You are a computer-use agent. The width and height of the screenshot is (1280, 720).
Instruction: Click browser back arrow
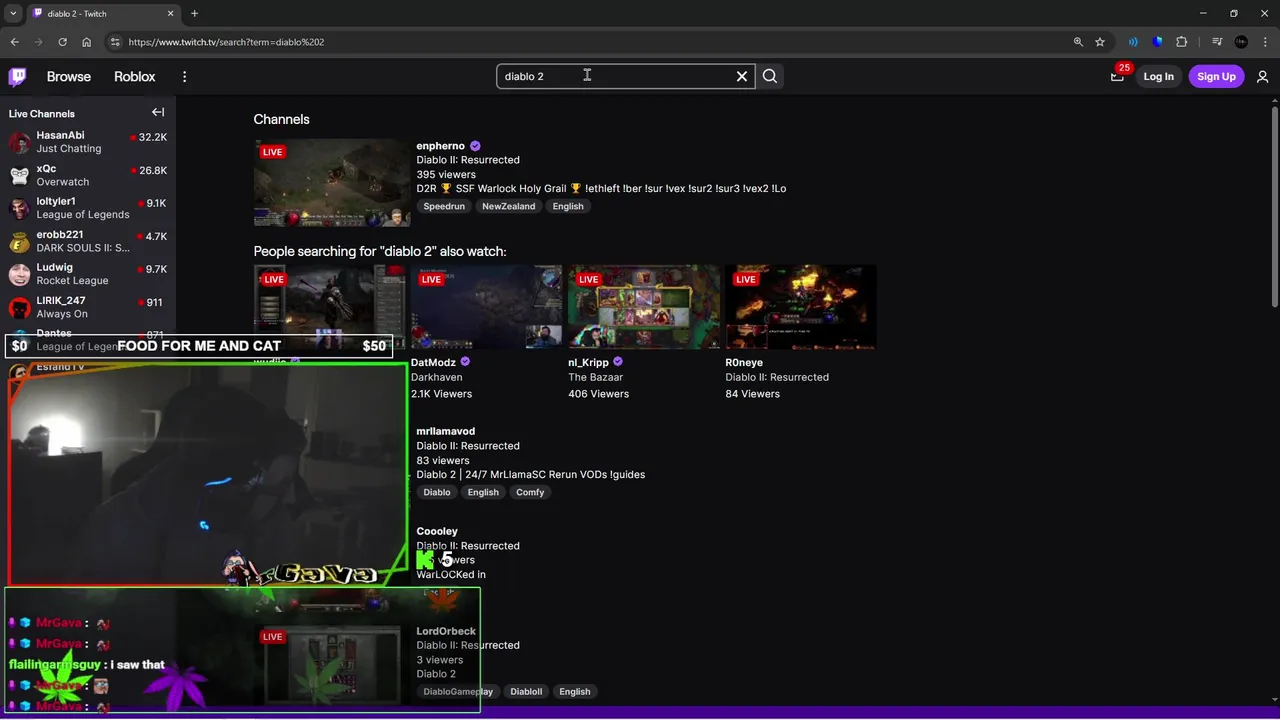pos(14,42)
